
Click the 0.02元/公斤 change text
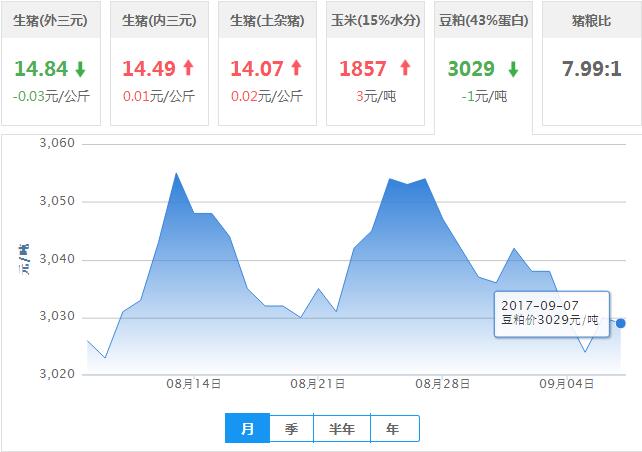267,96
